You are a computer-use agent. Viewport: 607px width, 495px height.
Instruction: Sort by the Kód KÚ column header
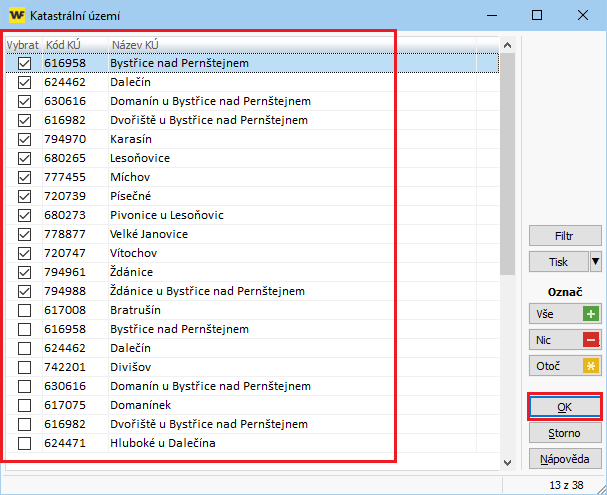click(x=66, y=45)
